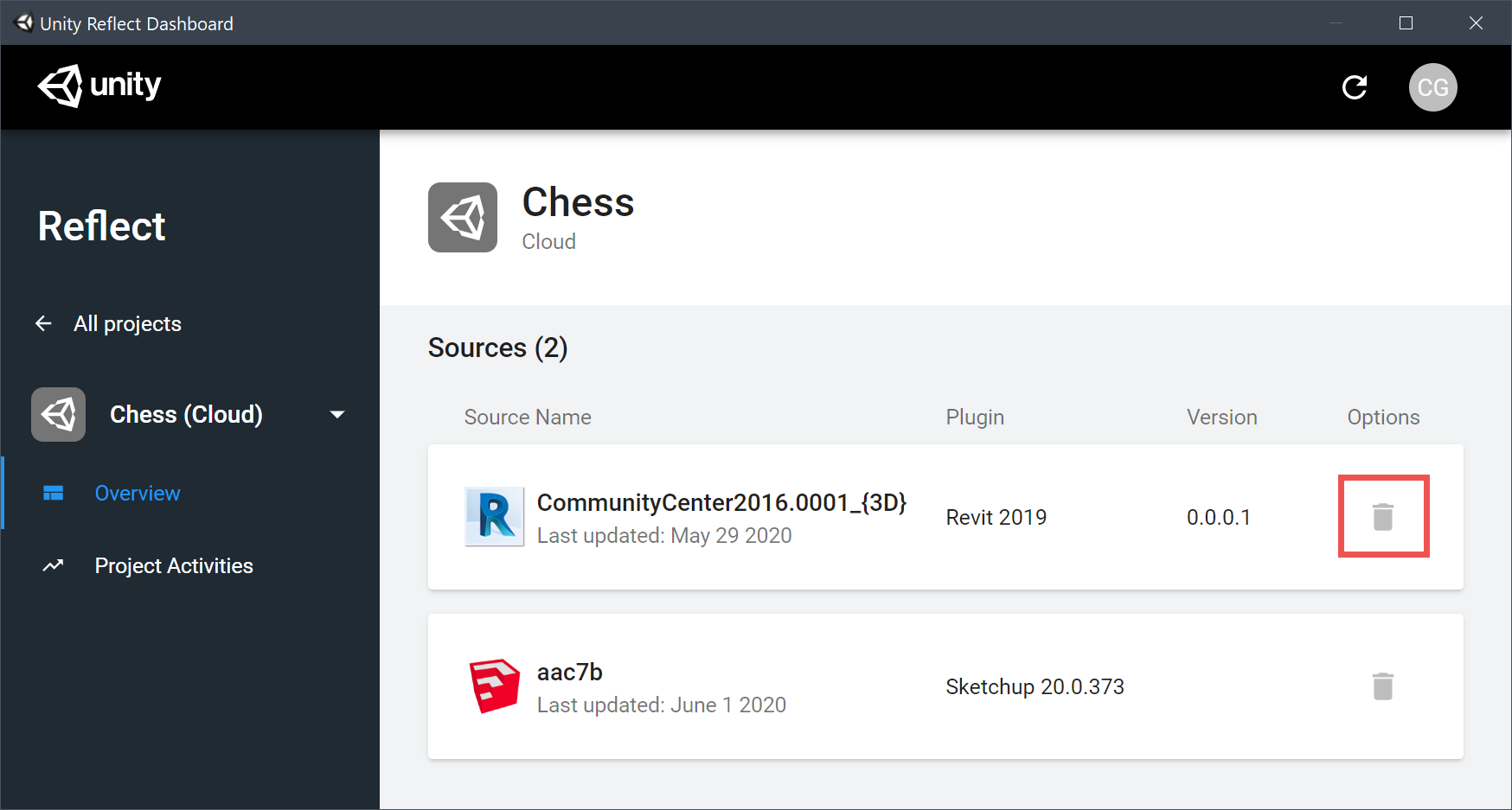
Task: Minimize the Unity Reflect Dashboard window
Action: coord(1336,23)
